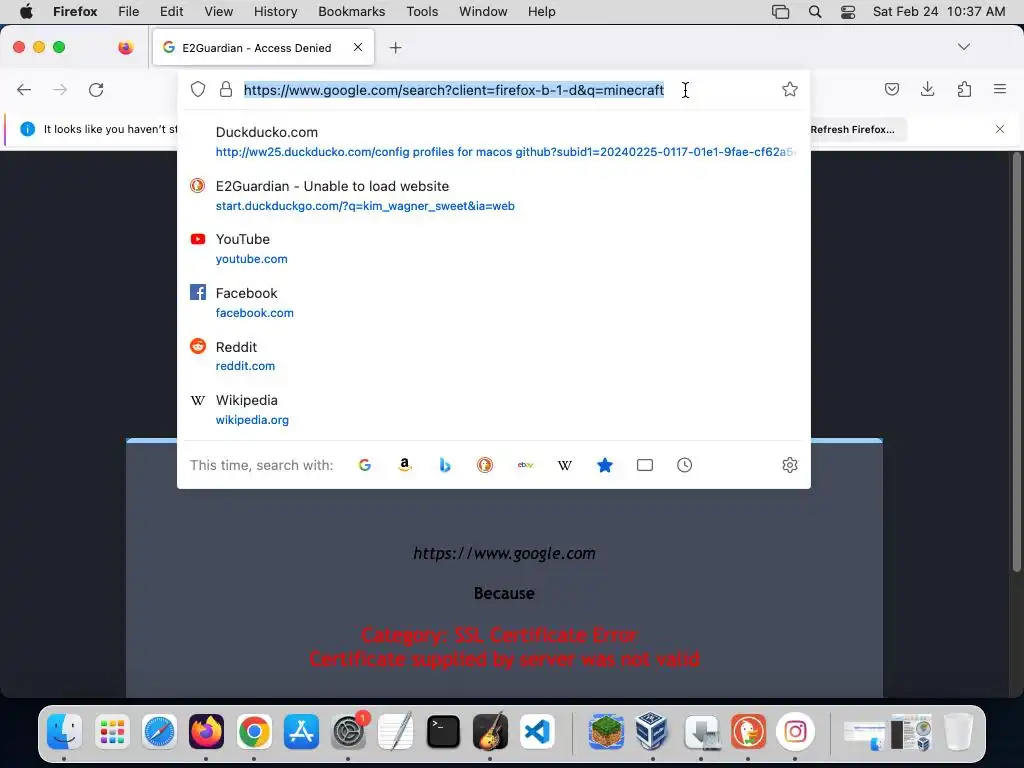
Task: Open GarageBand from the Dock
Action: point(490,731)
